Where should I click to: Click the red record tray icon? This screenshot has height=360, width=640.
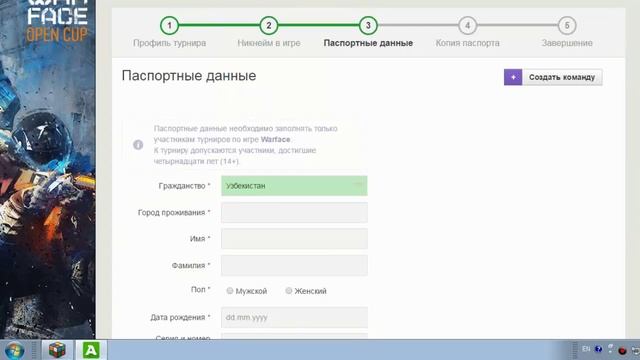click(x=622, y=351)
